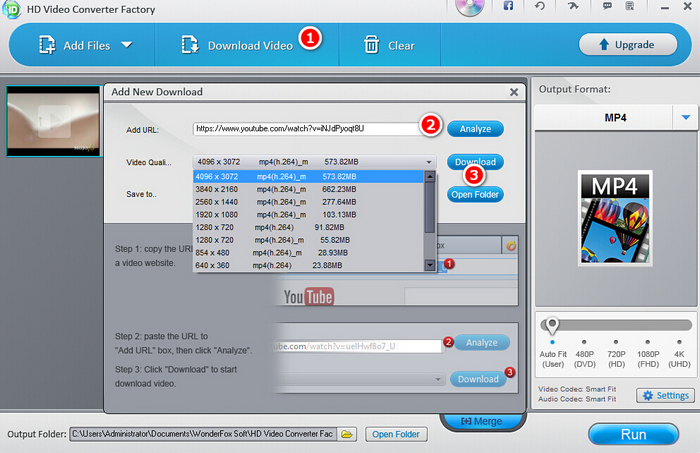Click the Add Files document icon
700x453 pixels.
coord(47,45)
